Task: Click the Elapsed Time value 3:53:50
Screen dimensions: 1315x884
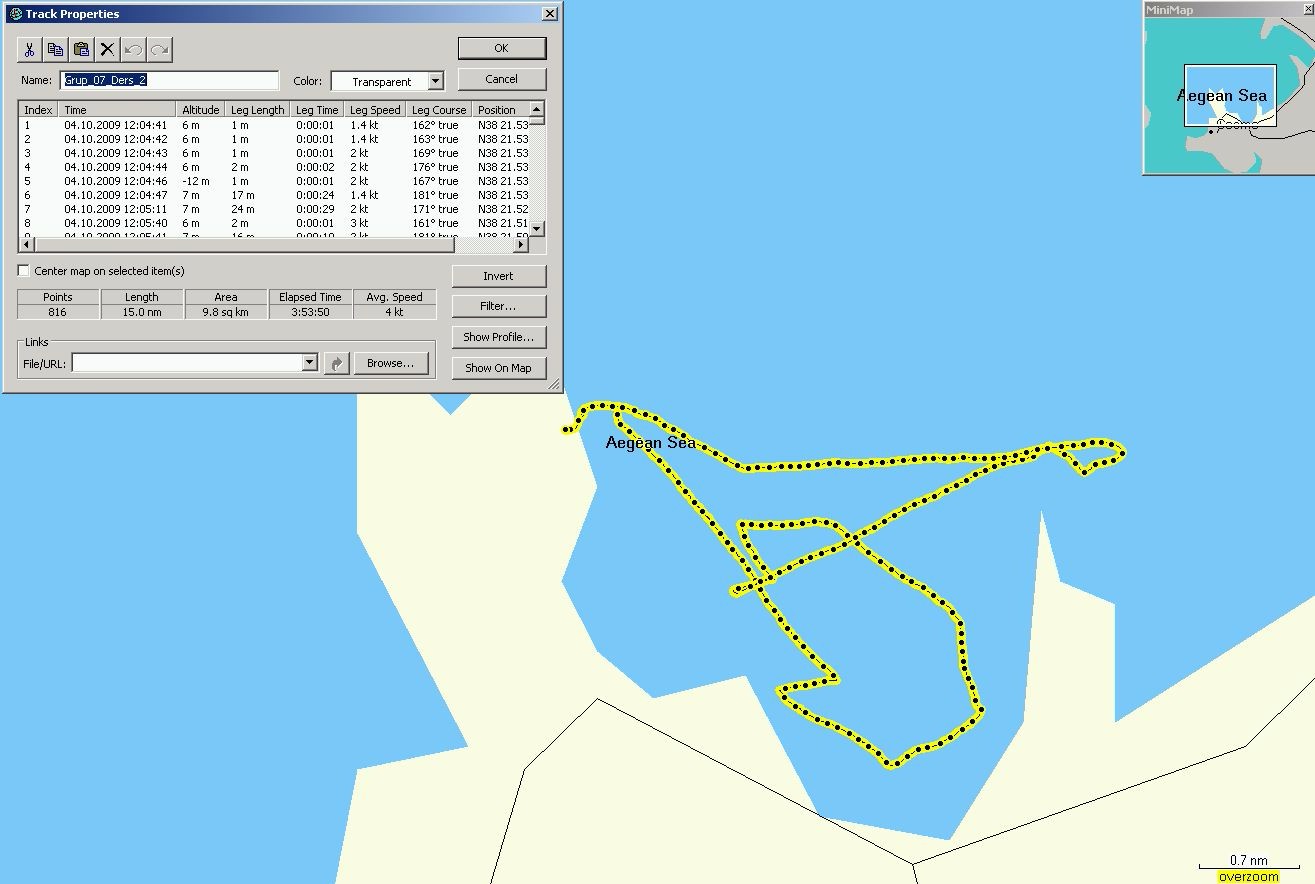Action: pos(310,312)
